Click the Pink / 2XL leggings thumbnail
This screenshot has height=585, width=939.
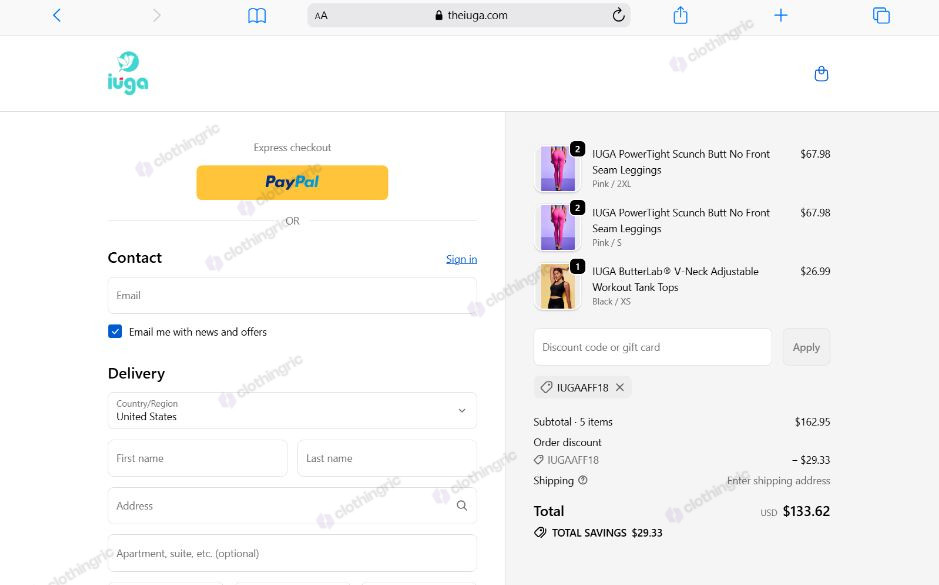click(558, 169)
